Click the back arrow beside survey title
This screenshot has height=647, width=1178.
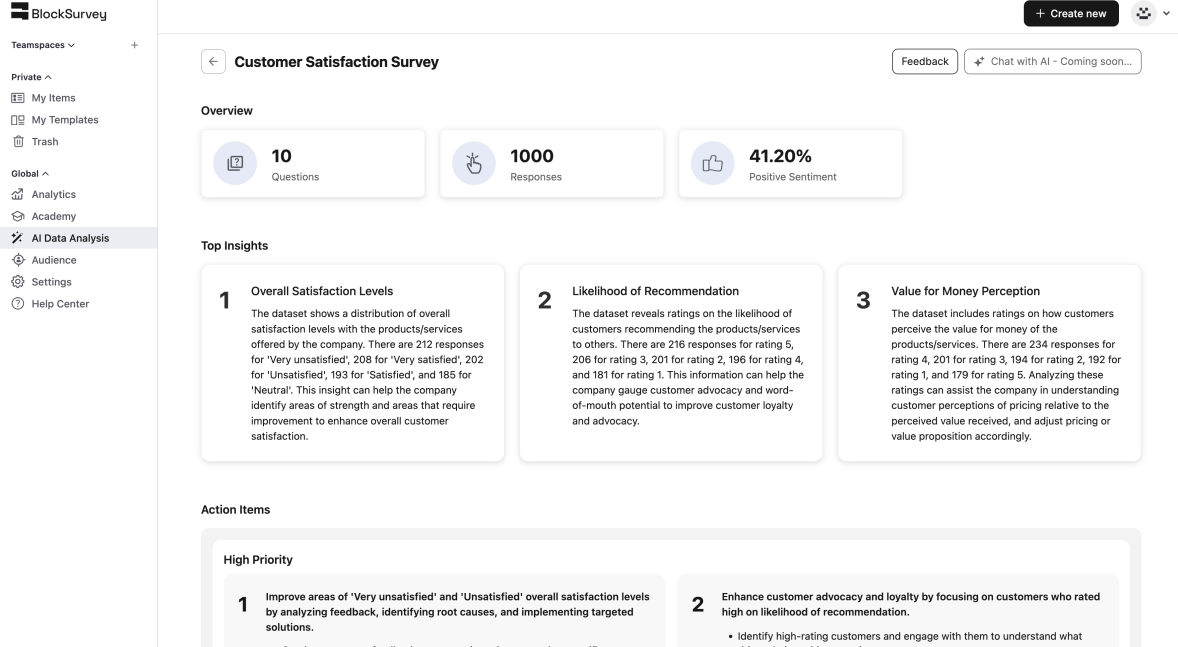tap(213, 62)
